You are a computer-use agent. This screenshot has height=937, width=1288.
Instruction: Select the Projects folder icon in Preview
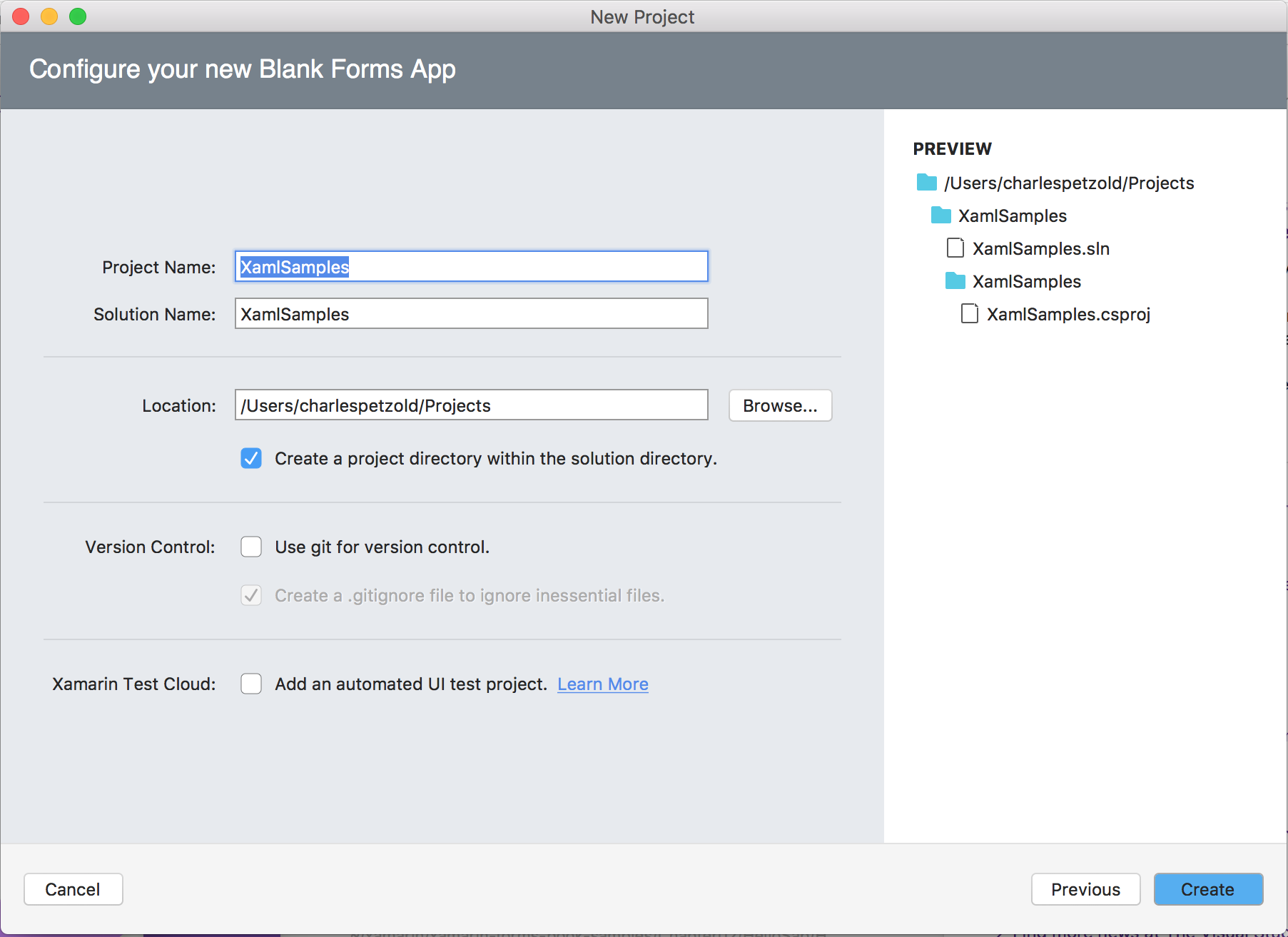tap(926, 183)
